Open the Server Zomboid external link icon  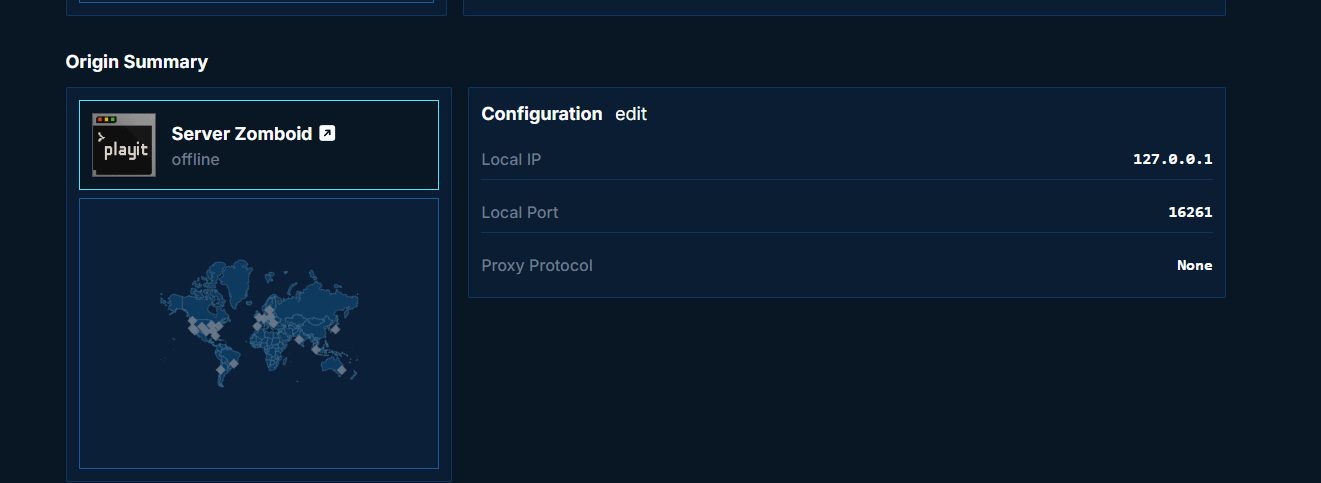(327, 133)
